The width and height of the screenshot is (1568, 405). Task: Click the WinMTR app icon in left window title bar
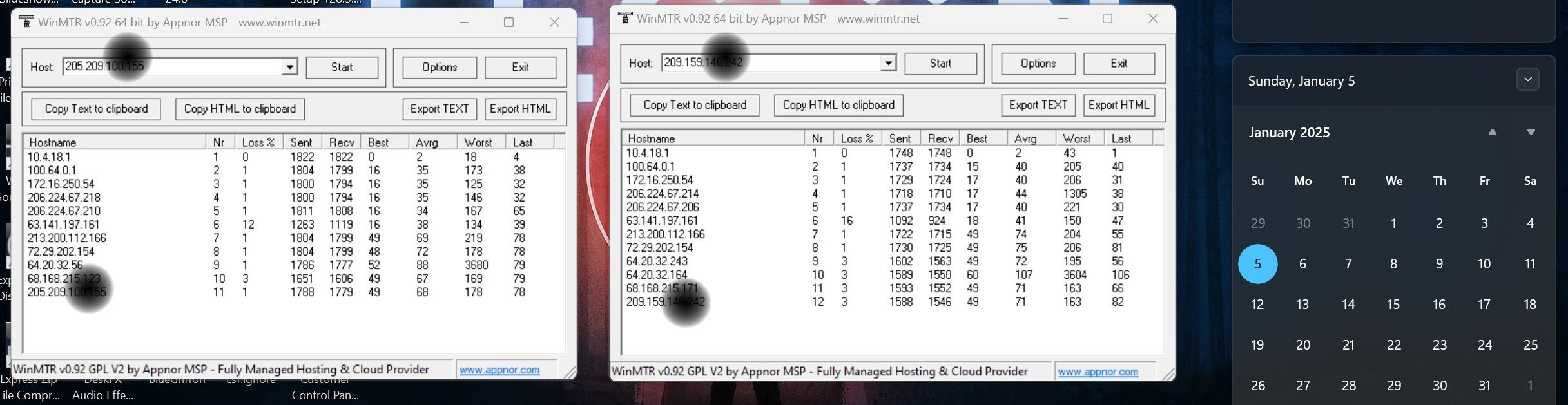point(26,22)
